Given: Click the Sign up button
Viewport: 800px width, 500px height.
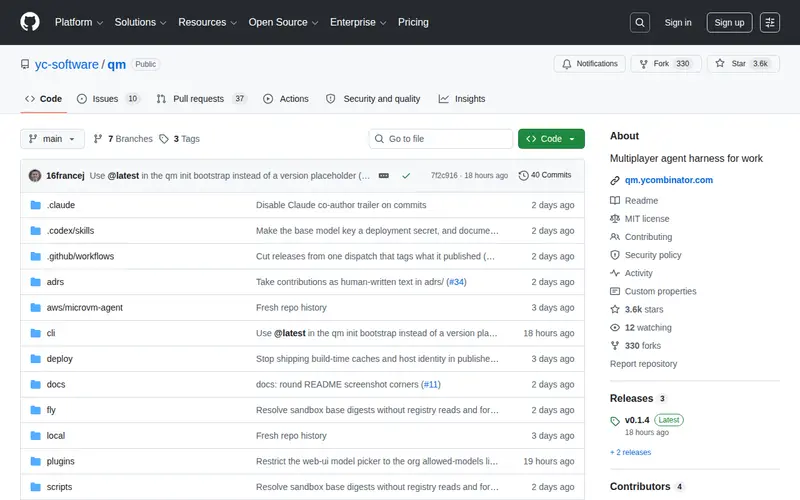Looking at the screenshot, I should coord(729,22).
